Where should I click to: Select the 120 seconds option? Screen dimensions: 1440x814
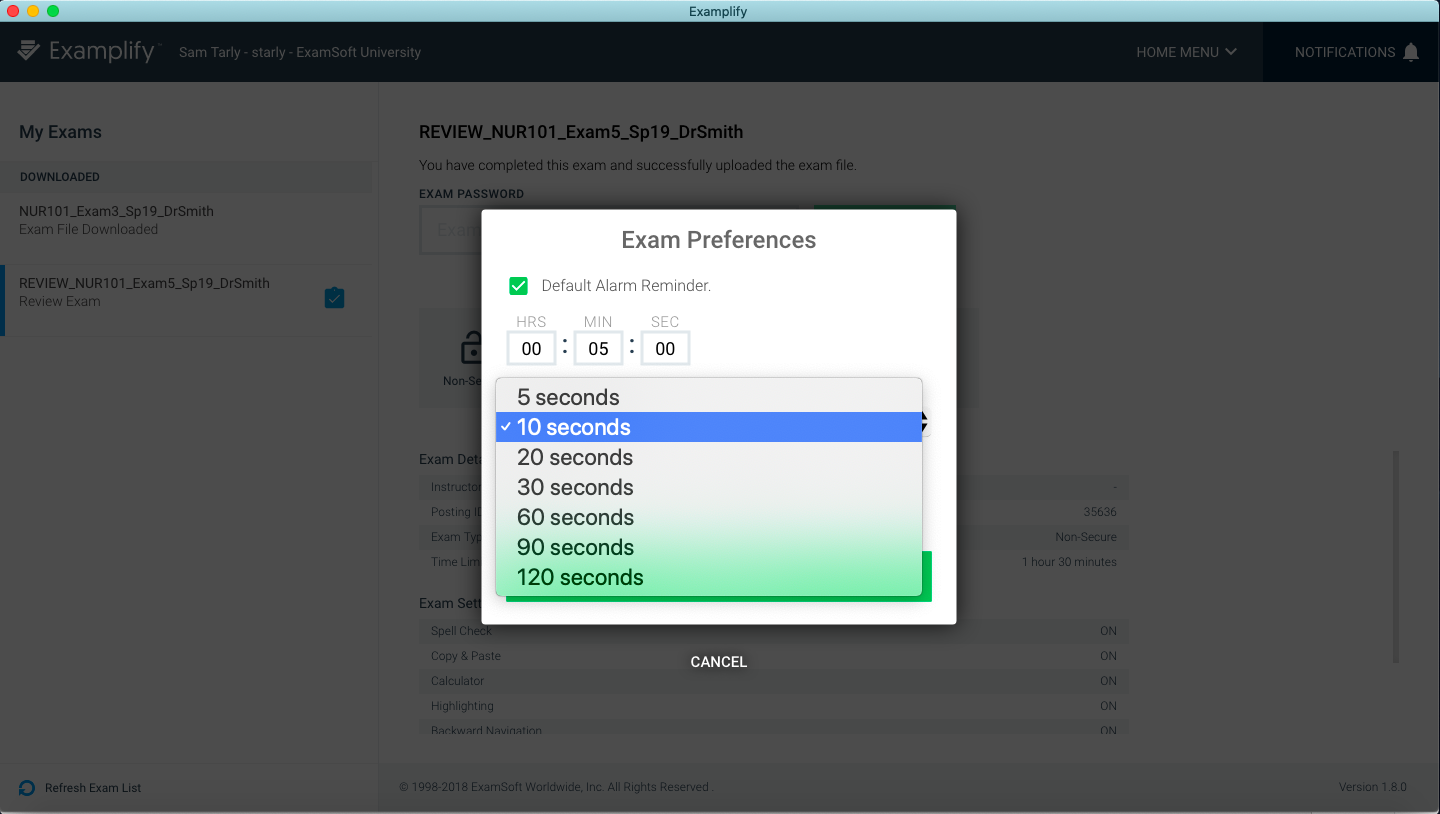pyautogui.click(x=709, y=577)
